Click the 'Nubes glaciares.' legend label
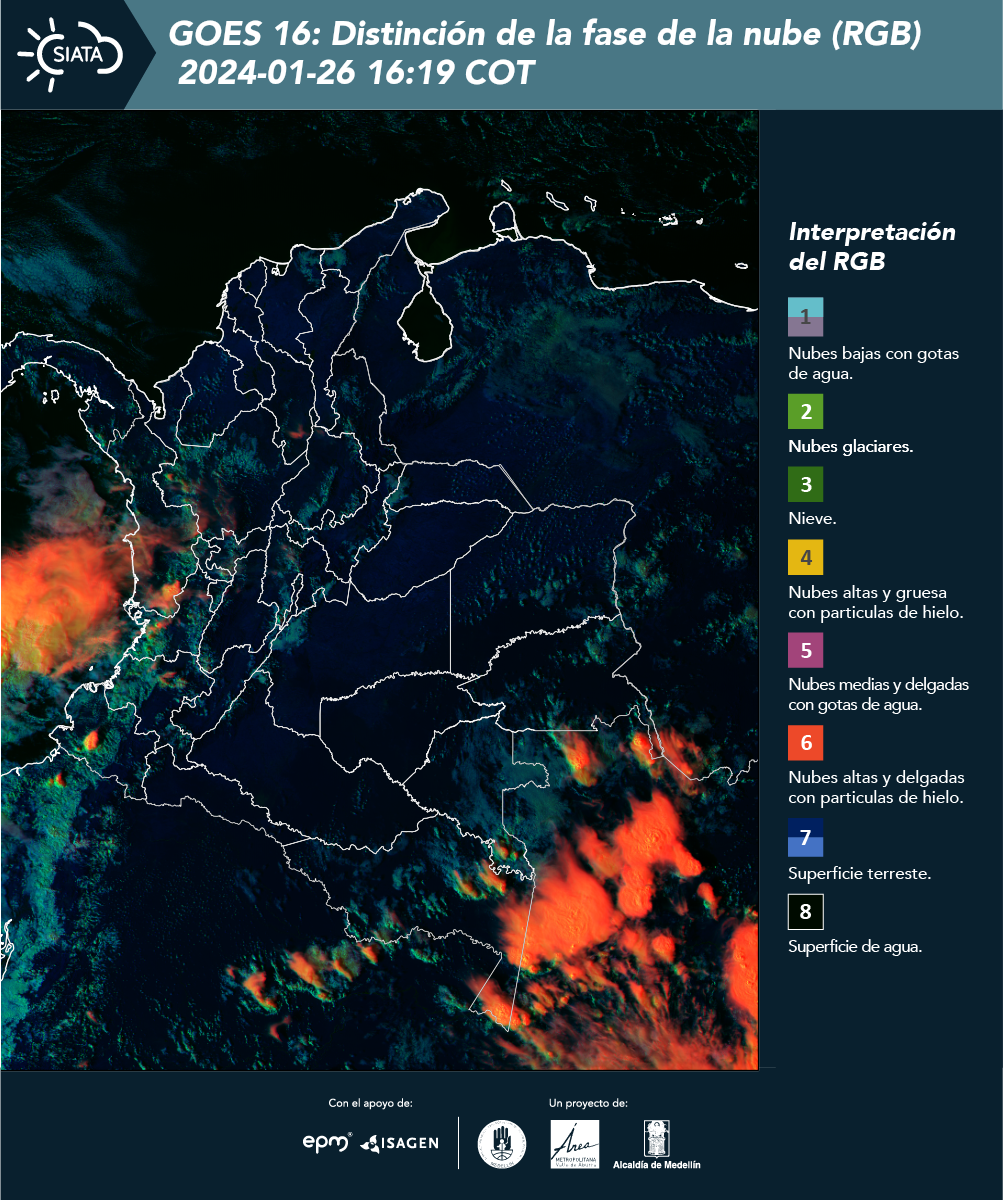1003x1200 pixels. pyautogui.click(x=850, y=447)
